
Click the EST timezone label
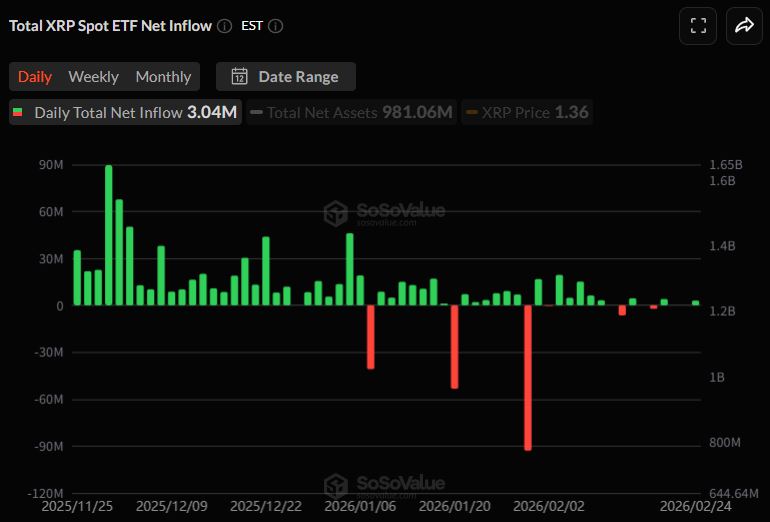pyautogui.click(x=252, y=26)
